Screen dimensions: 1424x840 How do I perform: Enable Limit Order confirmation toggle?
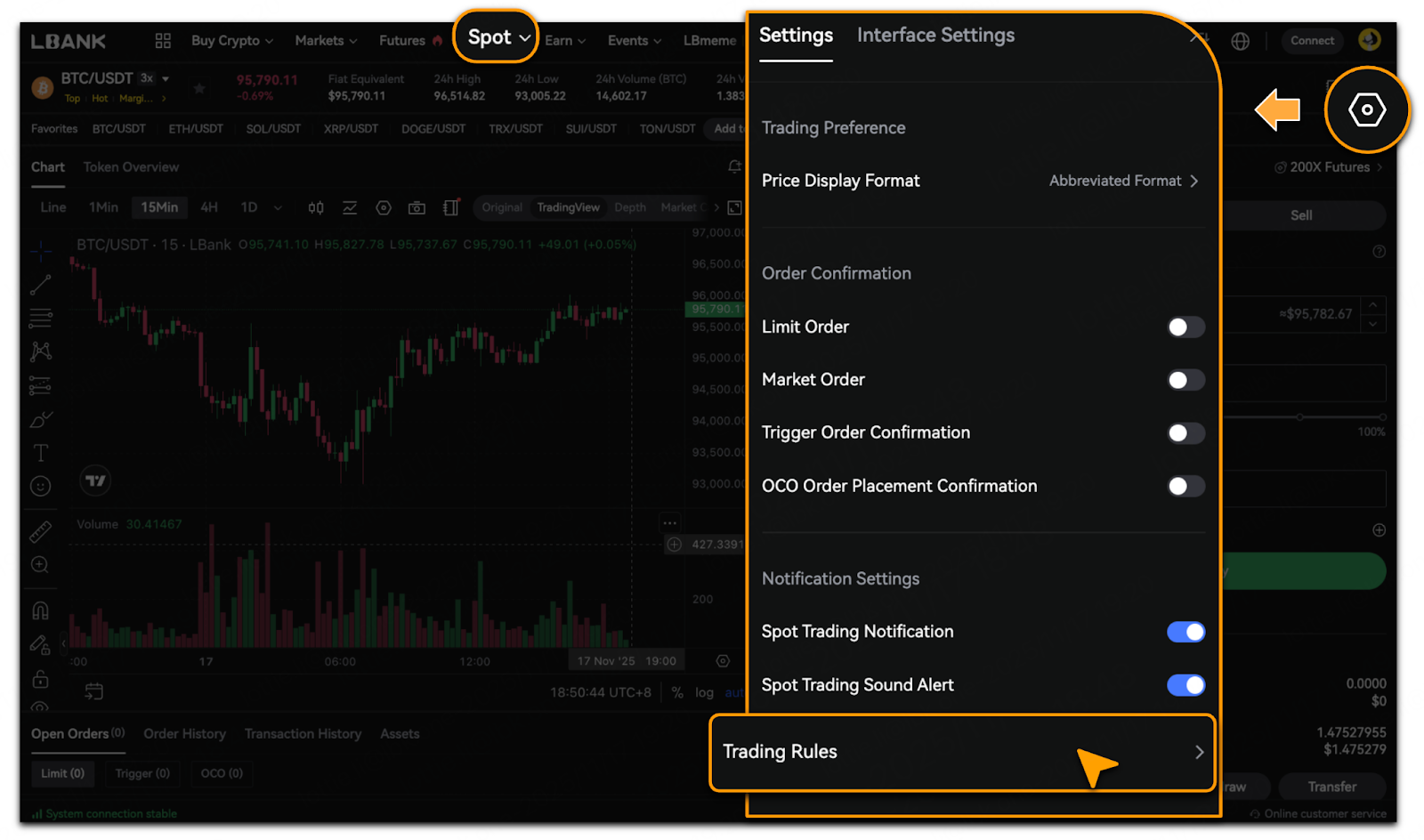coord(1185,327)
